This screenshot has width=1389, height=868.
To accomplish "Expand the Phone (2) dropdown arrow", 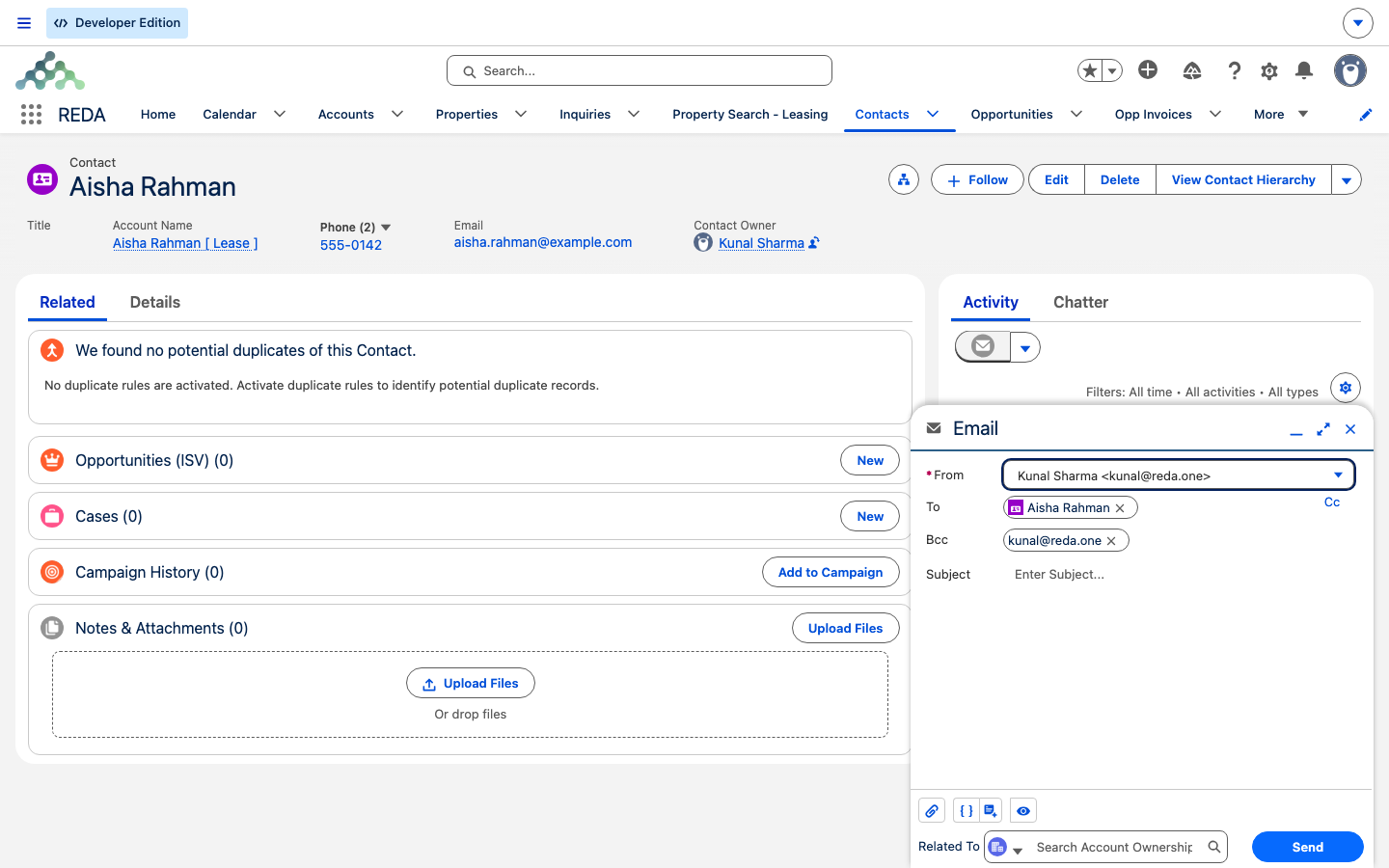I will point(386,228).
